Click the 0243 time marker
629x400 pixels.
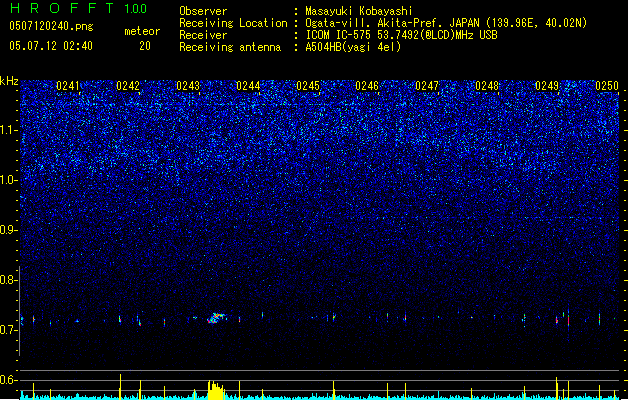[188, 86]
